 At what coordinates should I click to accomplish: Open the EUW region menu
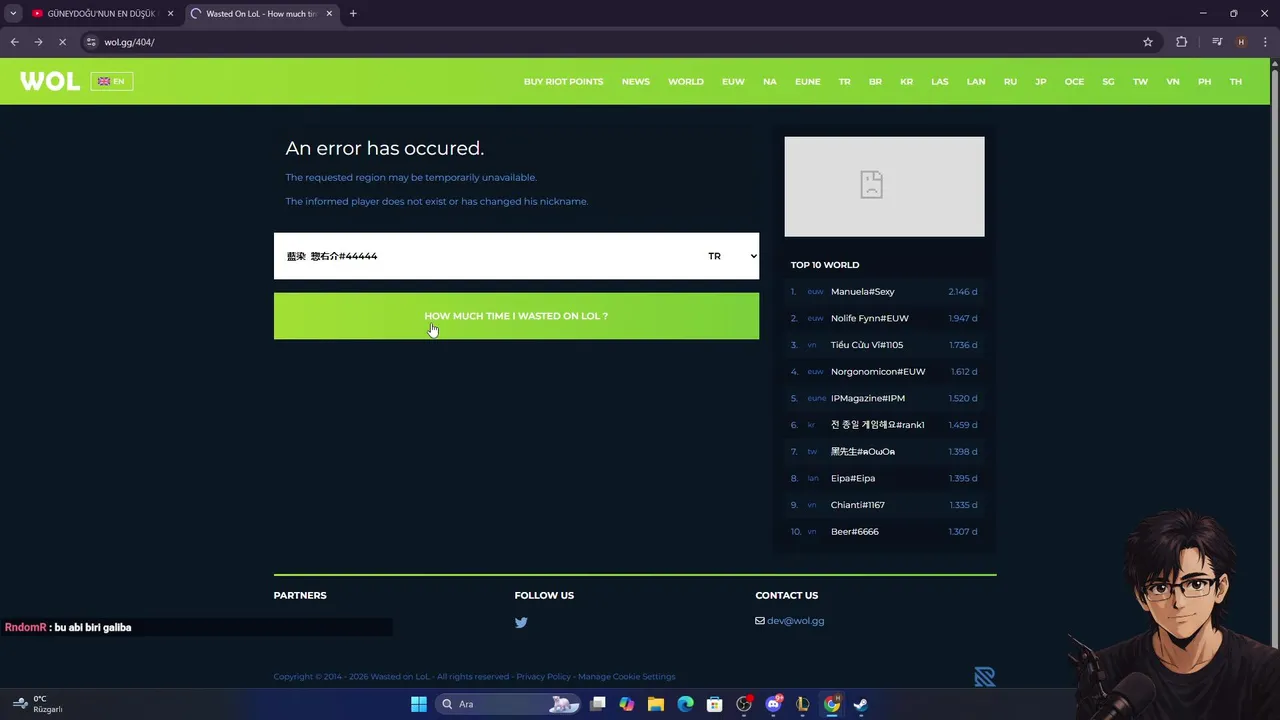pyautogui.click(x=733, y=82)
